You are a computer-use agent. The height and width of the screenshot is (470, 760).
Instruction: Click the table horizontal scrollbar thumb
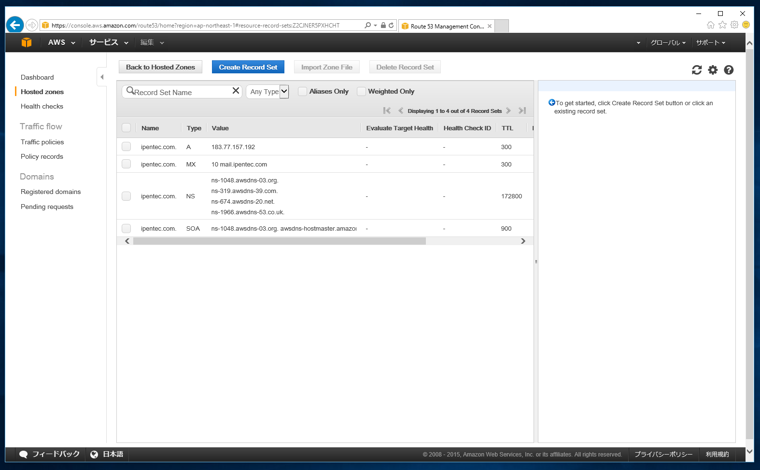pyautogui.click(x=280, y=241)
